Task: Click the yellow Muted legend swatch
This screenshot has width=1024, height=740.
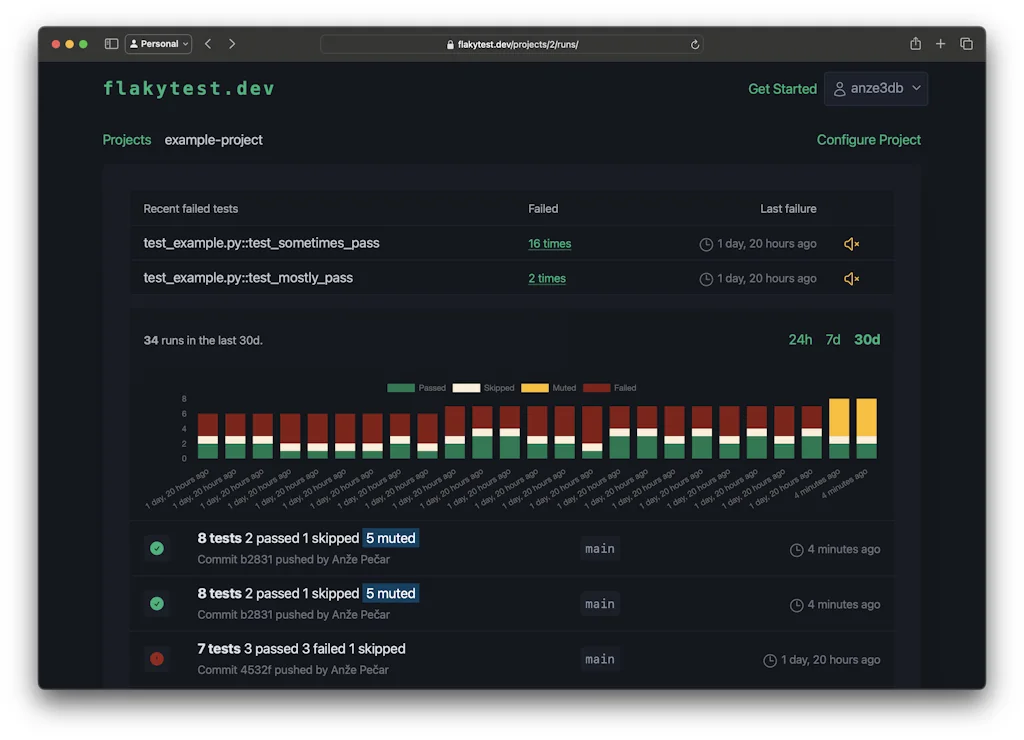Action: click(x=535, y=388)
